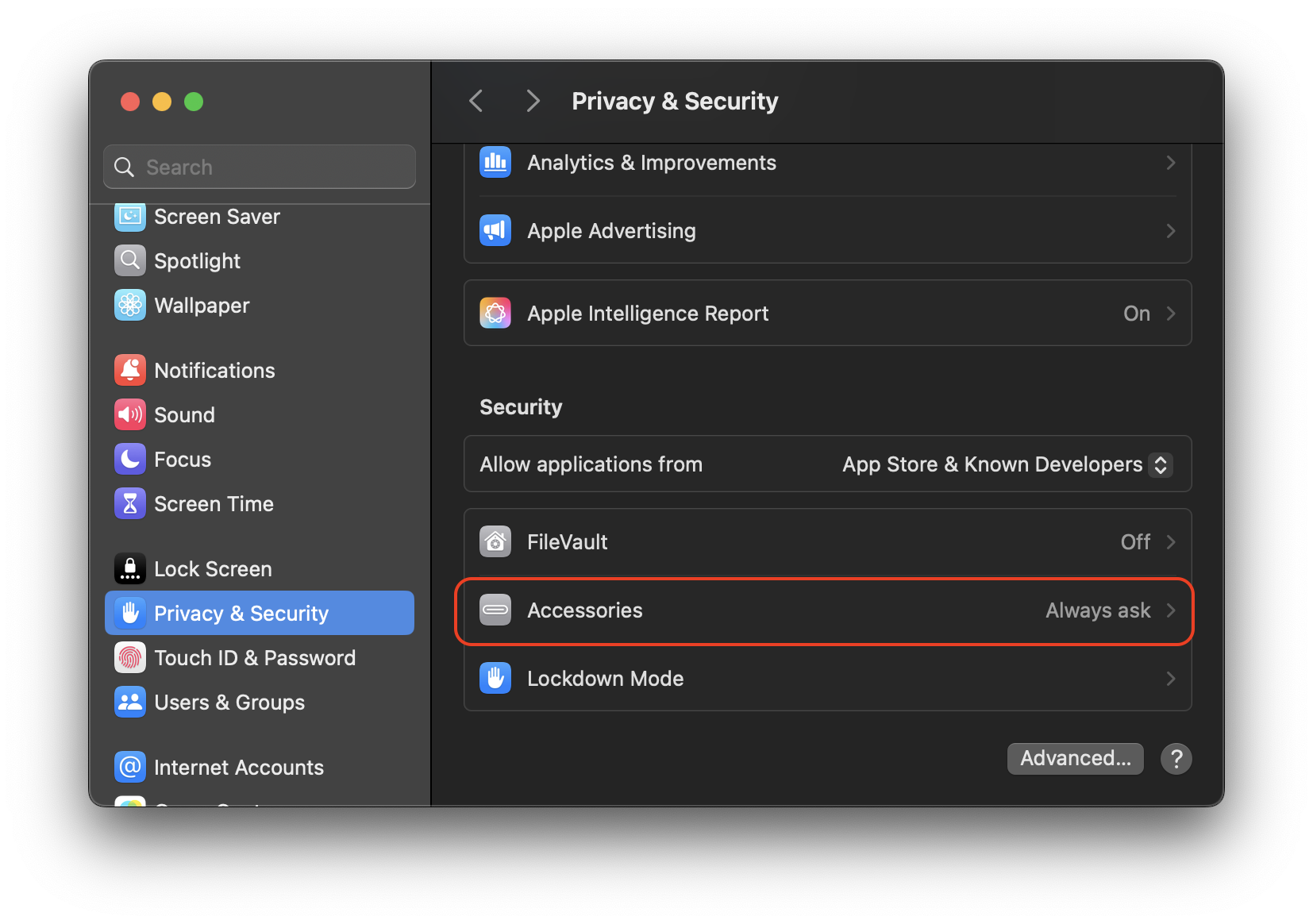Click the Notifications bell icon in sidebar

tap(130, 371)
